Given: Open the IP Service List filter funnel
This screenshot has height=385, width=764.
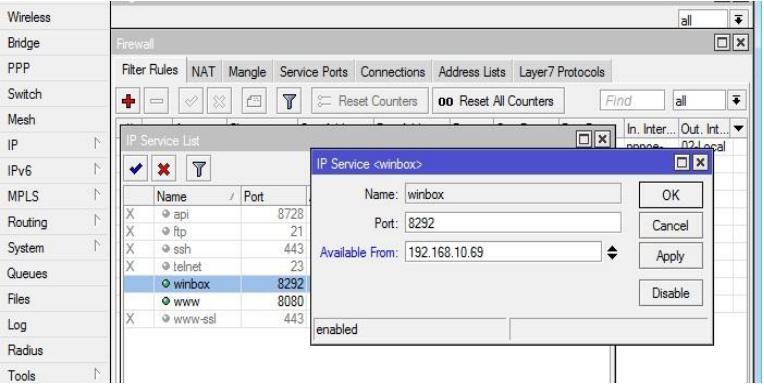Looking at the screenshot, I should coord(199,169).
